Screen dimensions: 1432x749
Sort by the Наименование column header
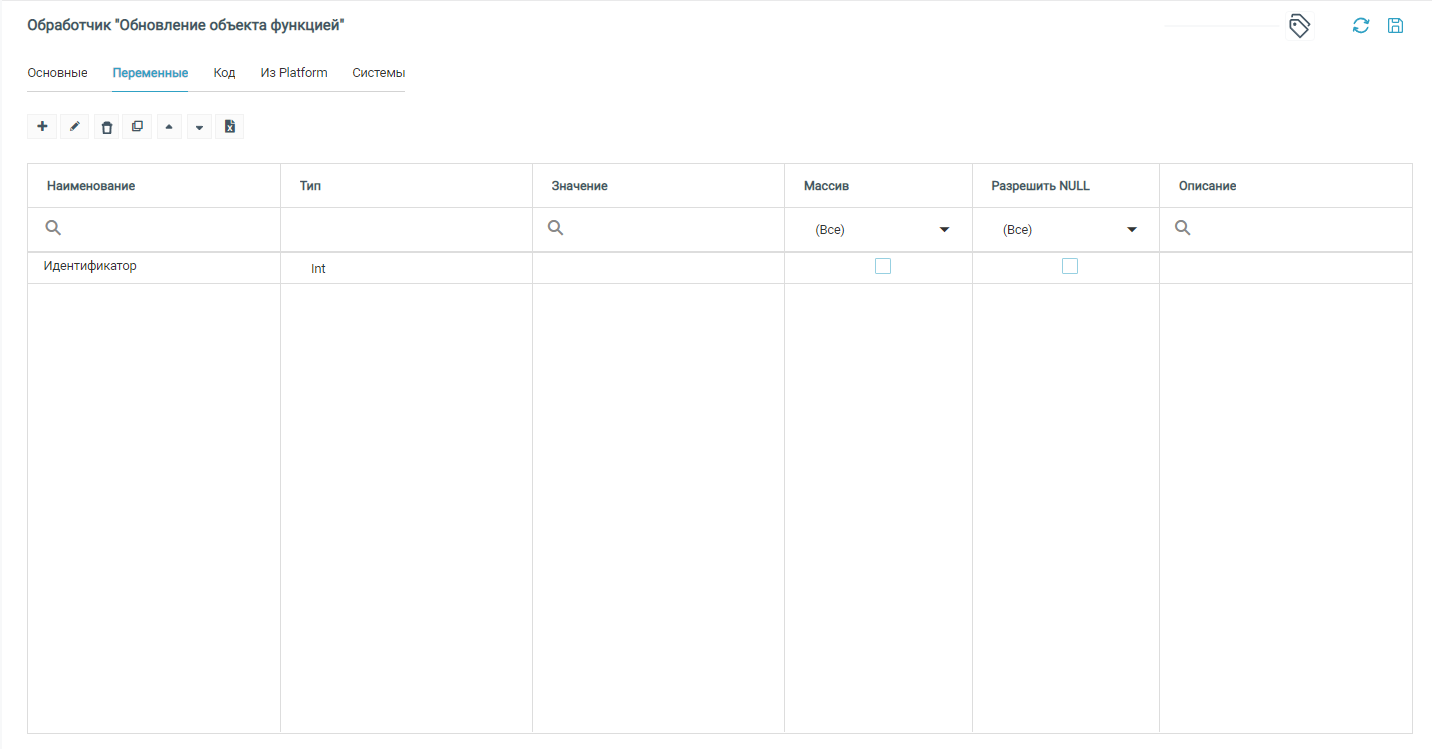pos(91,186)
